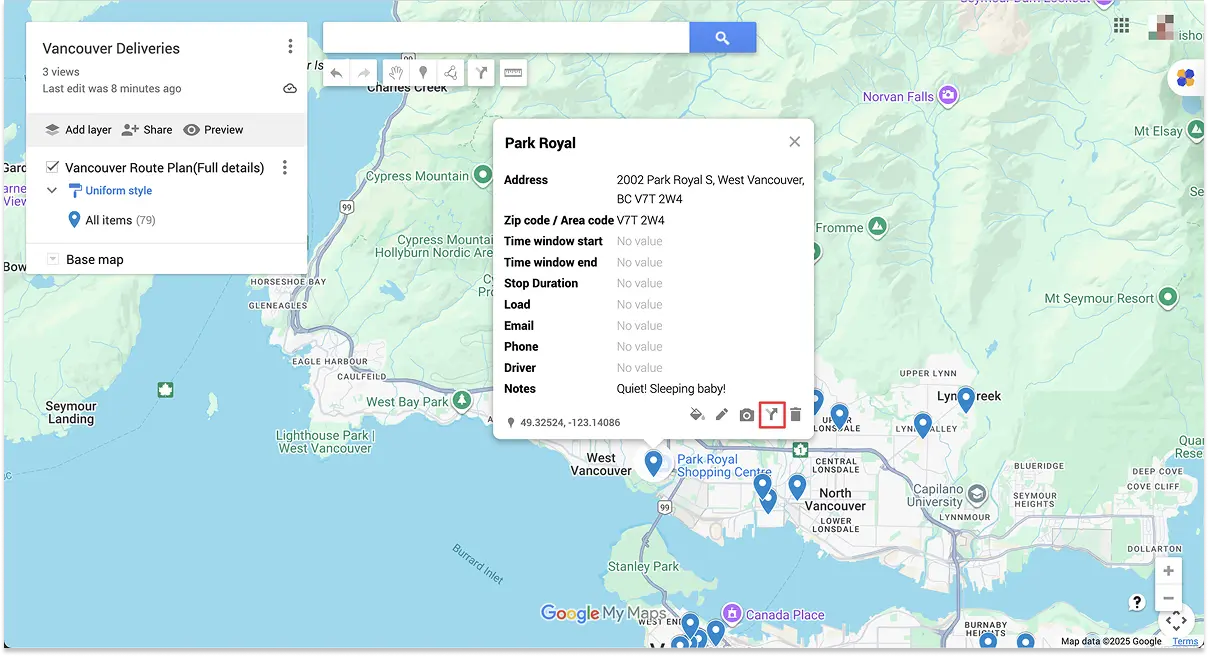Click the Redo arrow in the toolbar
Image resolution: width=1208 pixels, height=656 pixels.
click(364, 72)
